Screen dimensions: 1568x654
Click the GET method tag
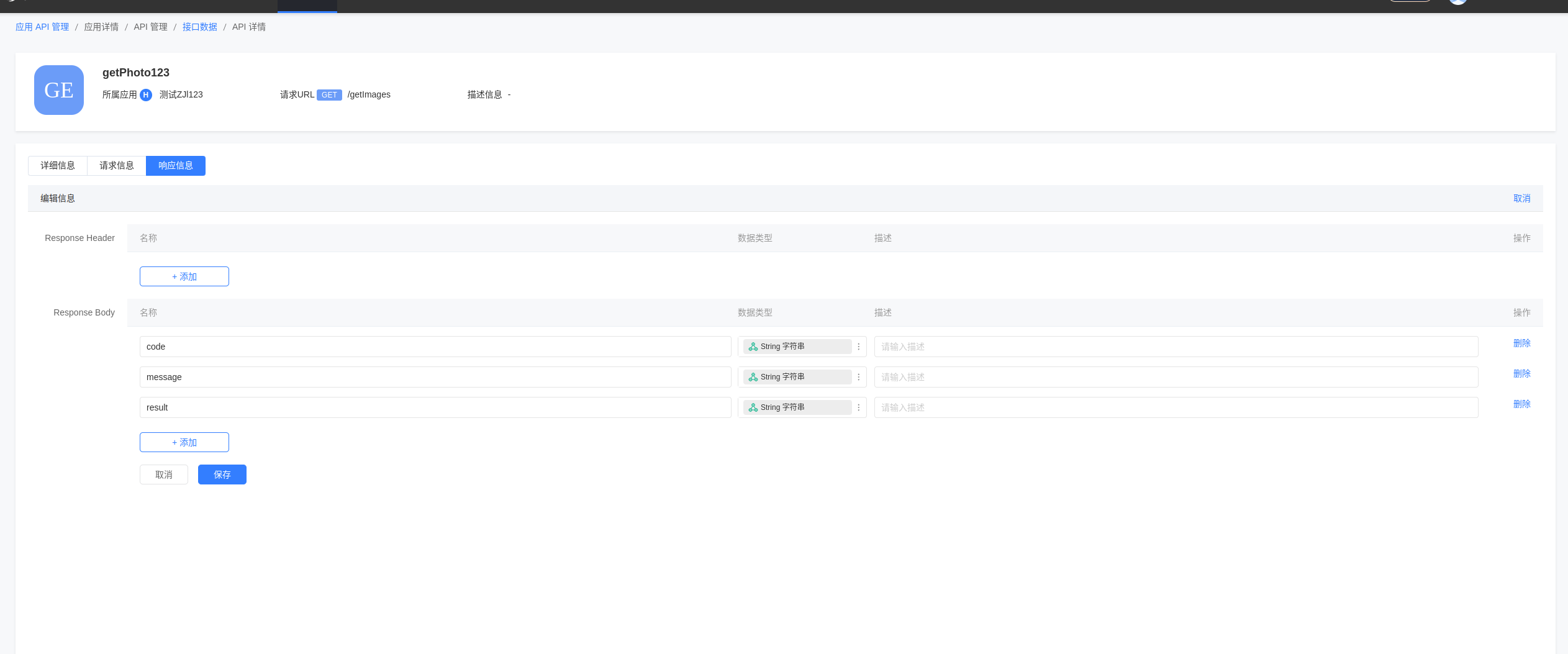329,95
